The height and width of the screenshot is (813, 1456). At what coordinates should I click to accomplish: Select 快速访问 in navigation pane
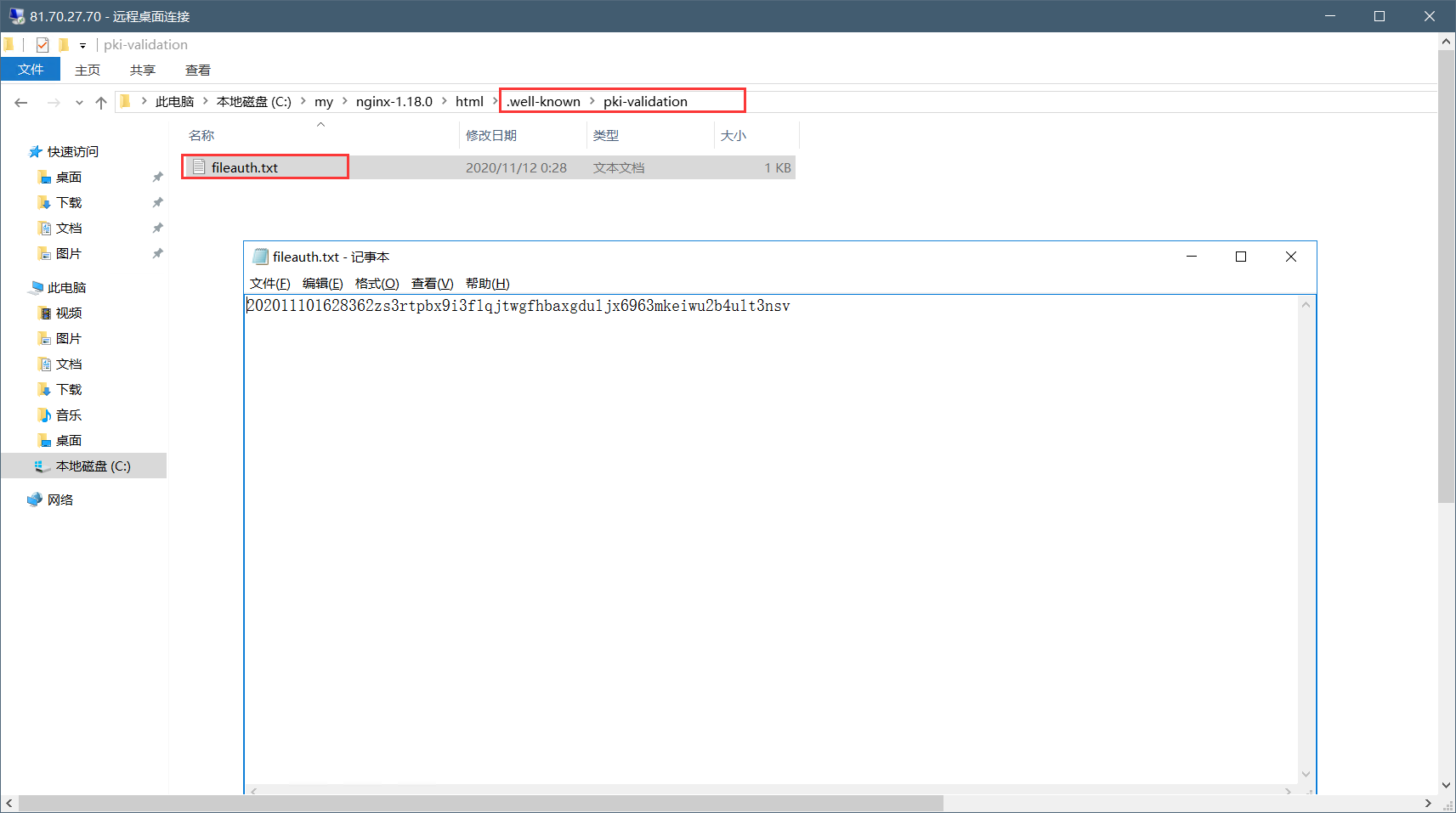[x=72, y=151]
